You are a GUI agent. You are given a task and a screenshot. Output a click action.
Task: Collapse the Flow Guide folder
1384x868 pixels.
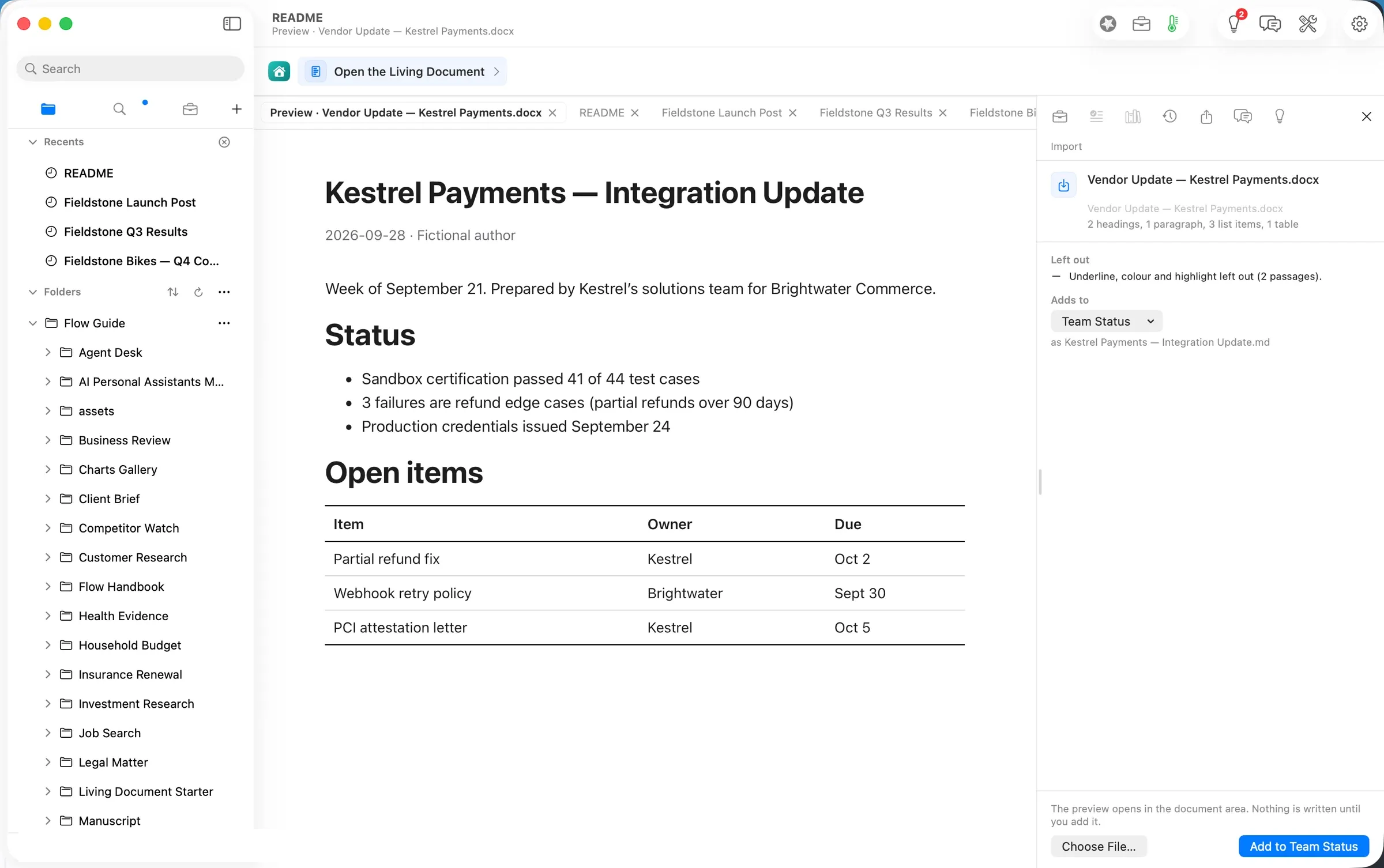[33, 323]
